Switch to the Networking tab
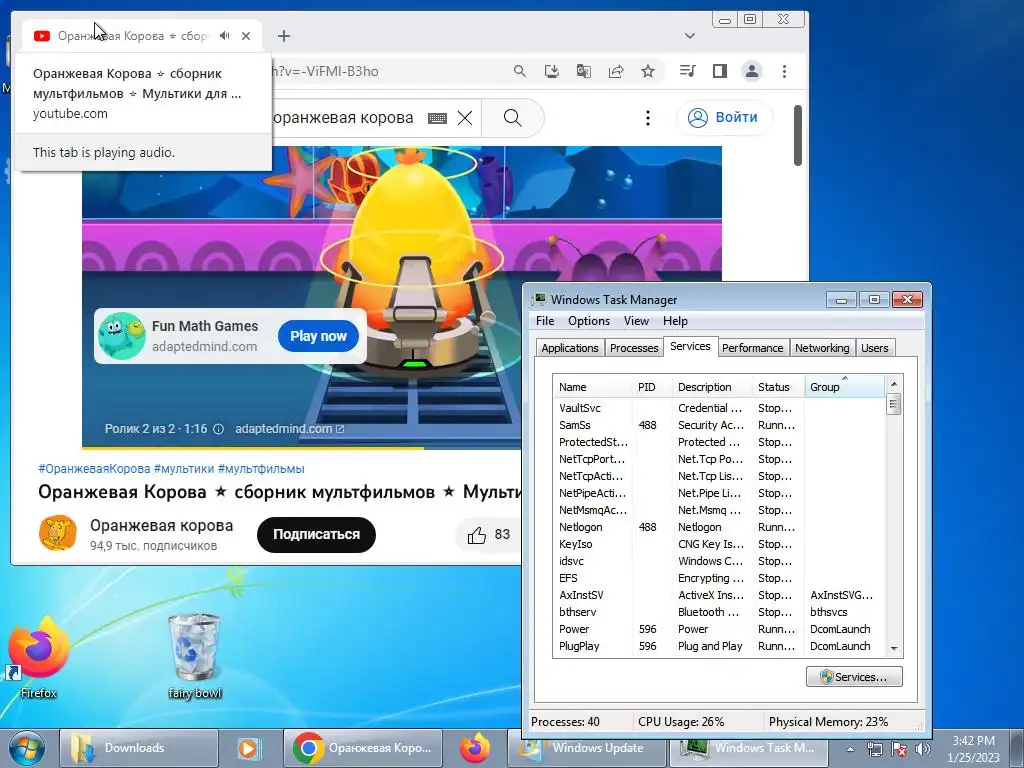This screenshot has width=1024, height=768. [822, 348]
